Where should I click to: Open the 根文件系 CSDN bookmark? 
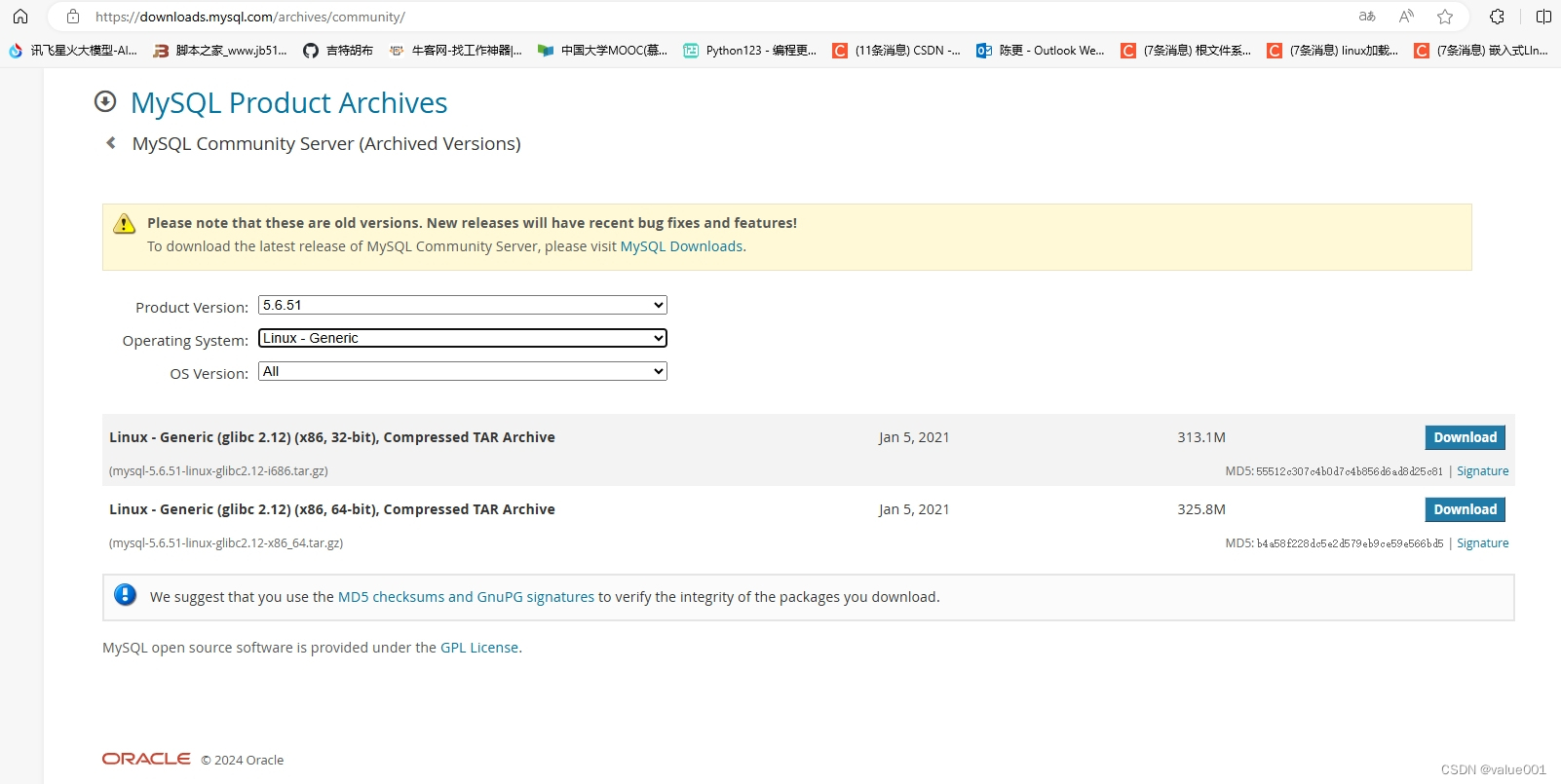[x=1186, y=51]
